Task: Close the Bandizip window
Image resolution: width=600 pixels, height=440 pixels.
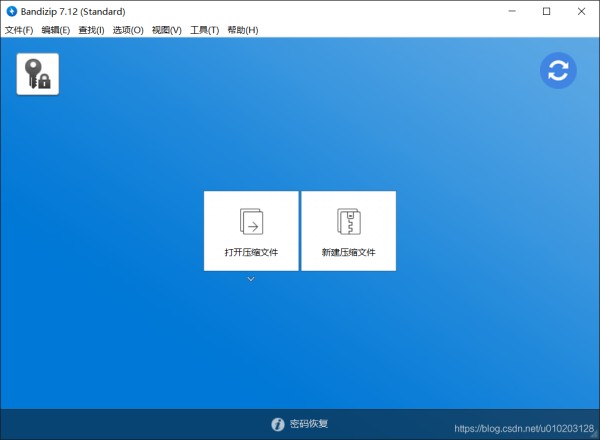Action: [x=581, y=11]
